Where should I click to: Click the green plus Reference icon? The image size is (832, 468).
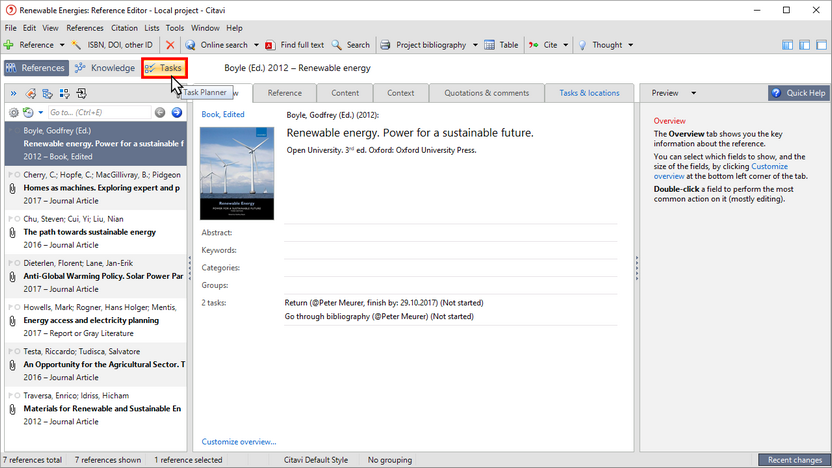[8, 45]
